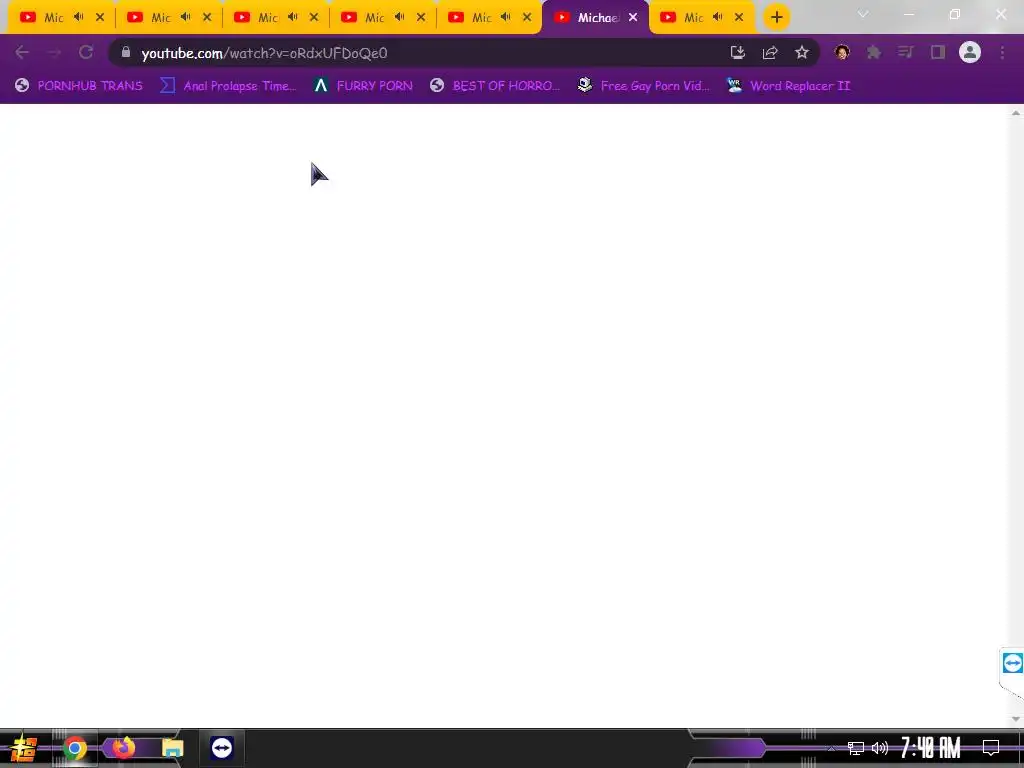Open the media controls icon in toolbar
This screenshot has height=768, width=1024.
pos(906,52)
